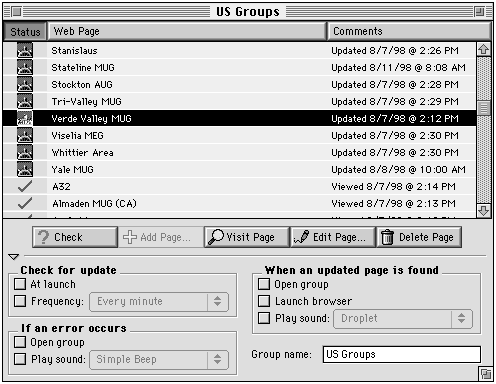The image size is (496, 384).
Task: Click the scroll down arrow of the list
Action: (484, 211)
